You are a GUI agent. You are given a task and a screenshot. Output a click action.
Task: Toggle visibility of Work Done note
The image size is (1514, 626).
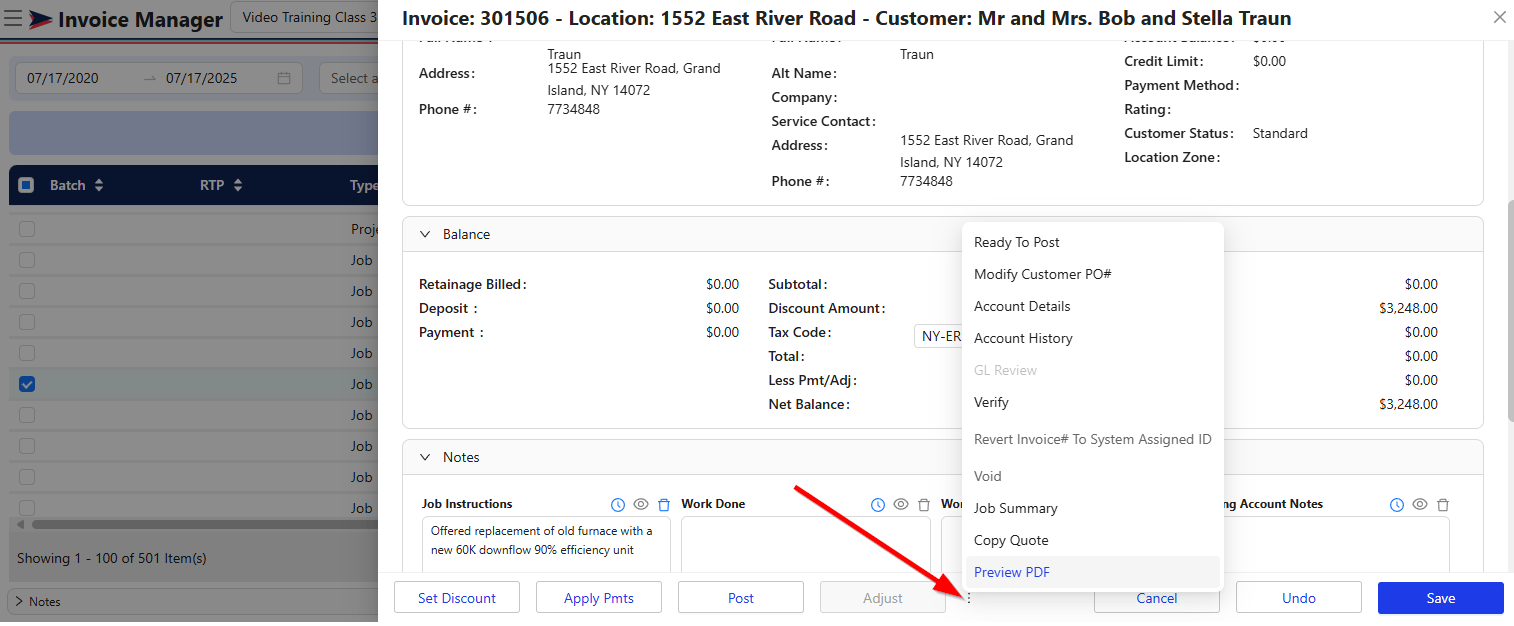tap(901, 505)
